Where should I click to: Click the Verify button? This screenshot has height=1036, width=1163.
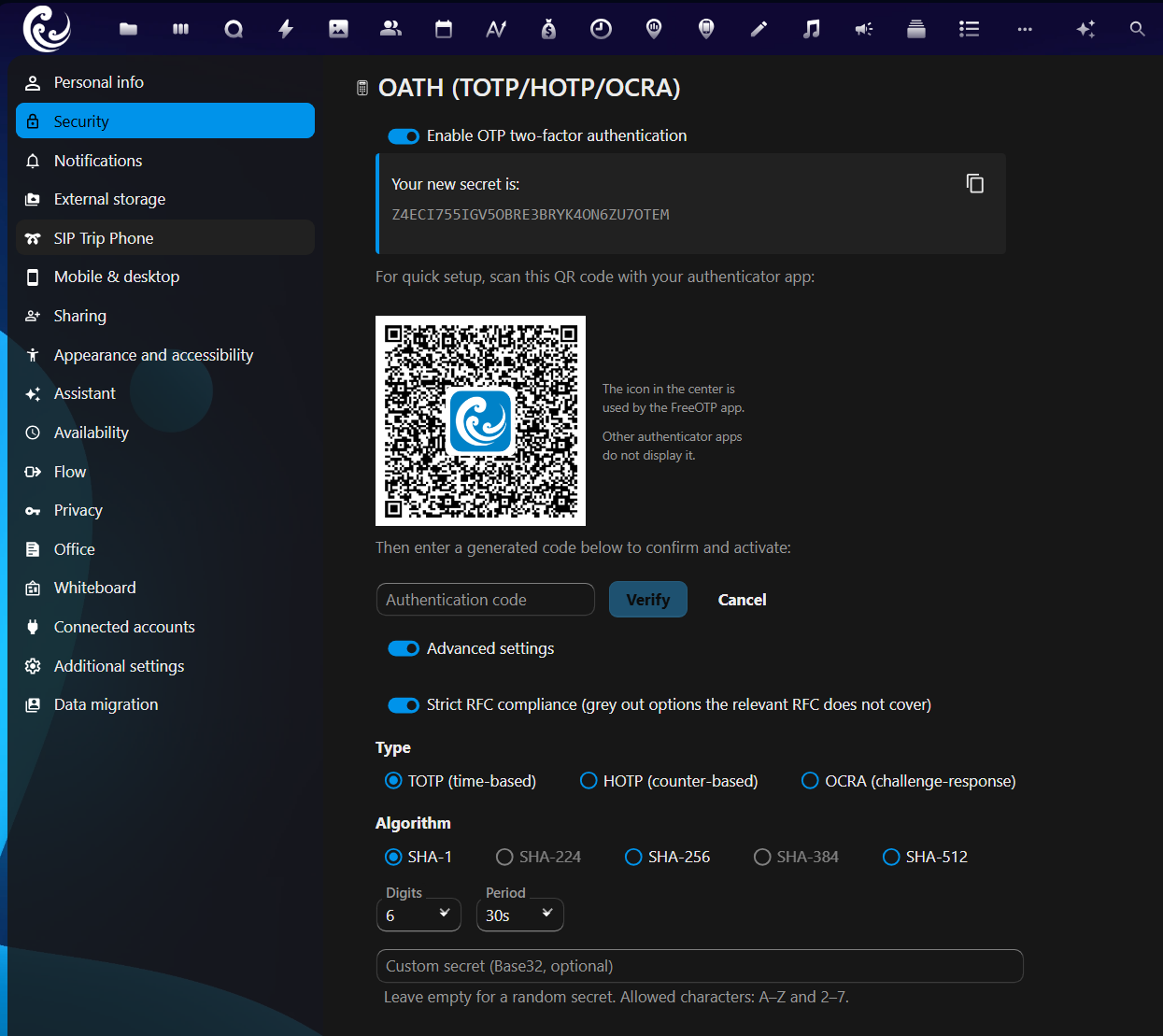coord(648,600)
